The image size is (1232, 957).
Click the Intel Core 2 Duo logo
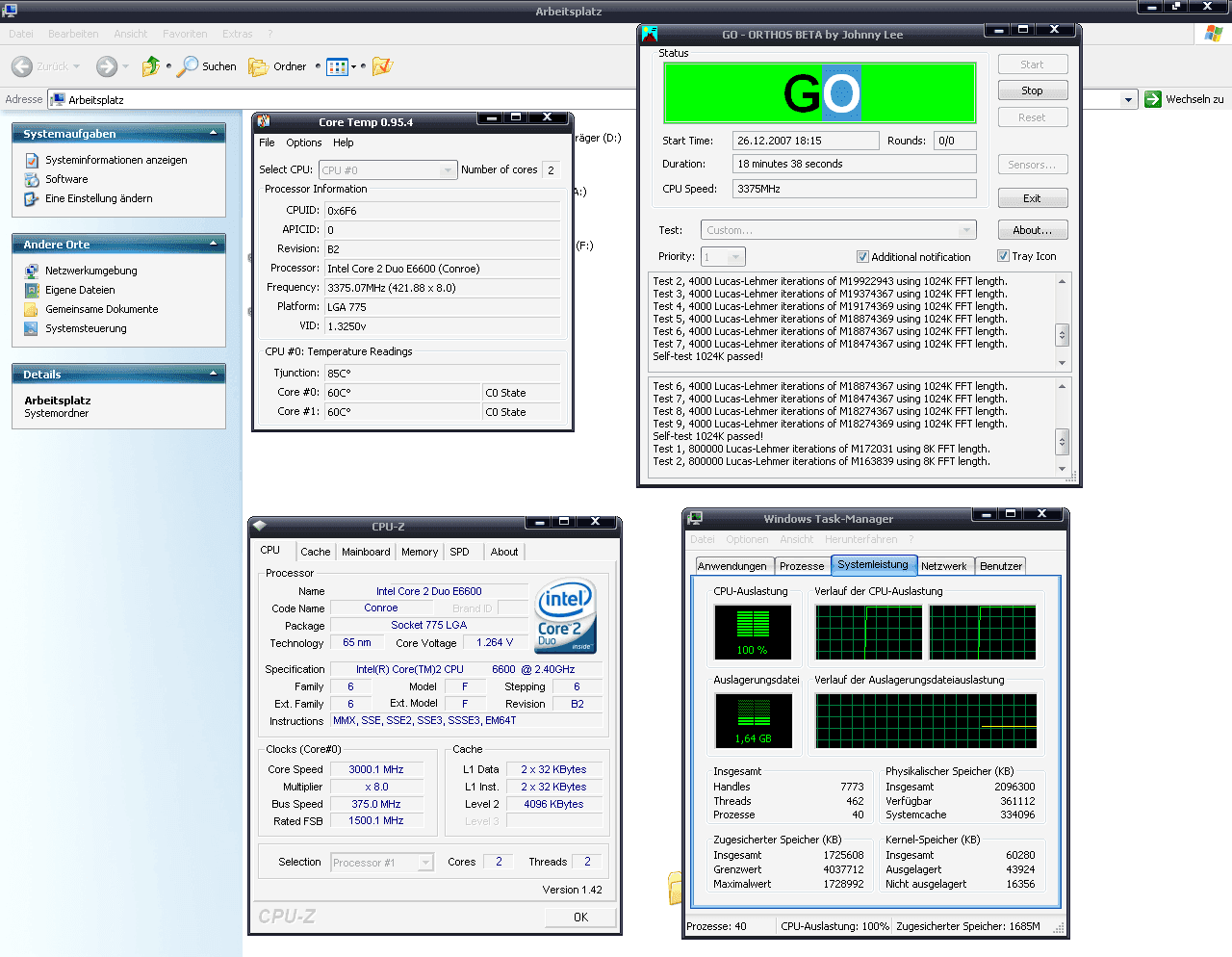565,616
